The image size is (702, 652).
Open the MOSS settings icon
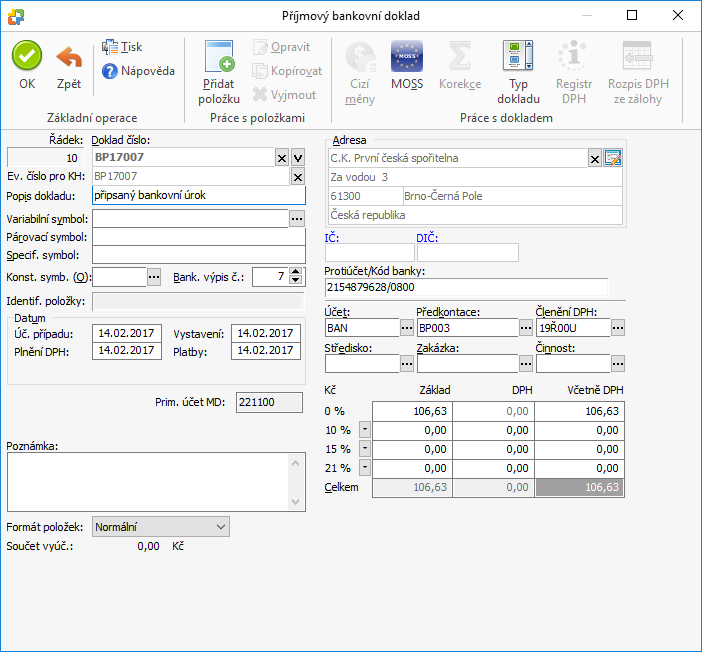pos(407,56)
